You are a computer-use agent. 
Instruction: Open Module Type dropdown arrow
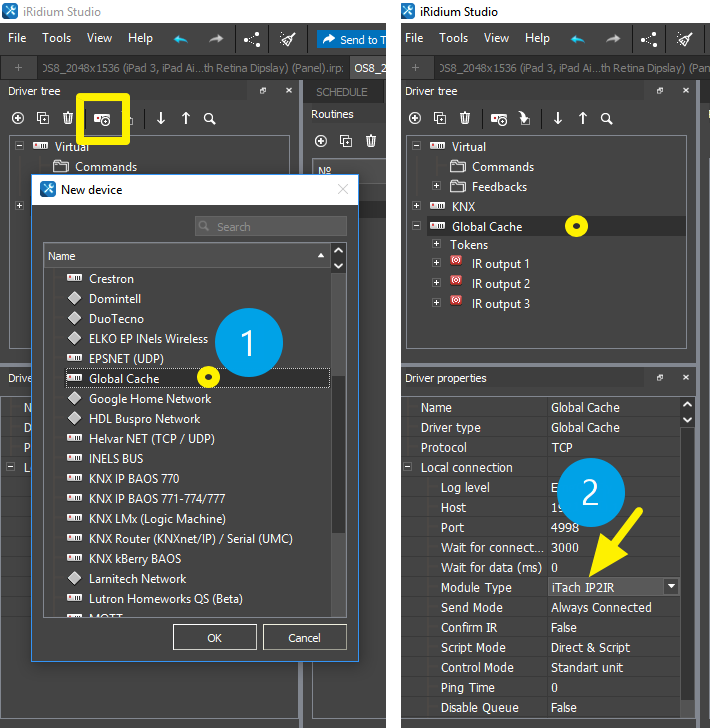[x=671, y=586]
